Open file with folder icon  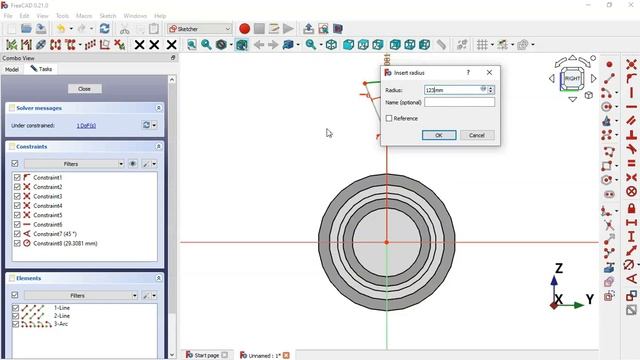[26, 29]
